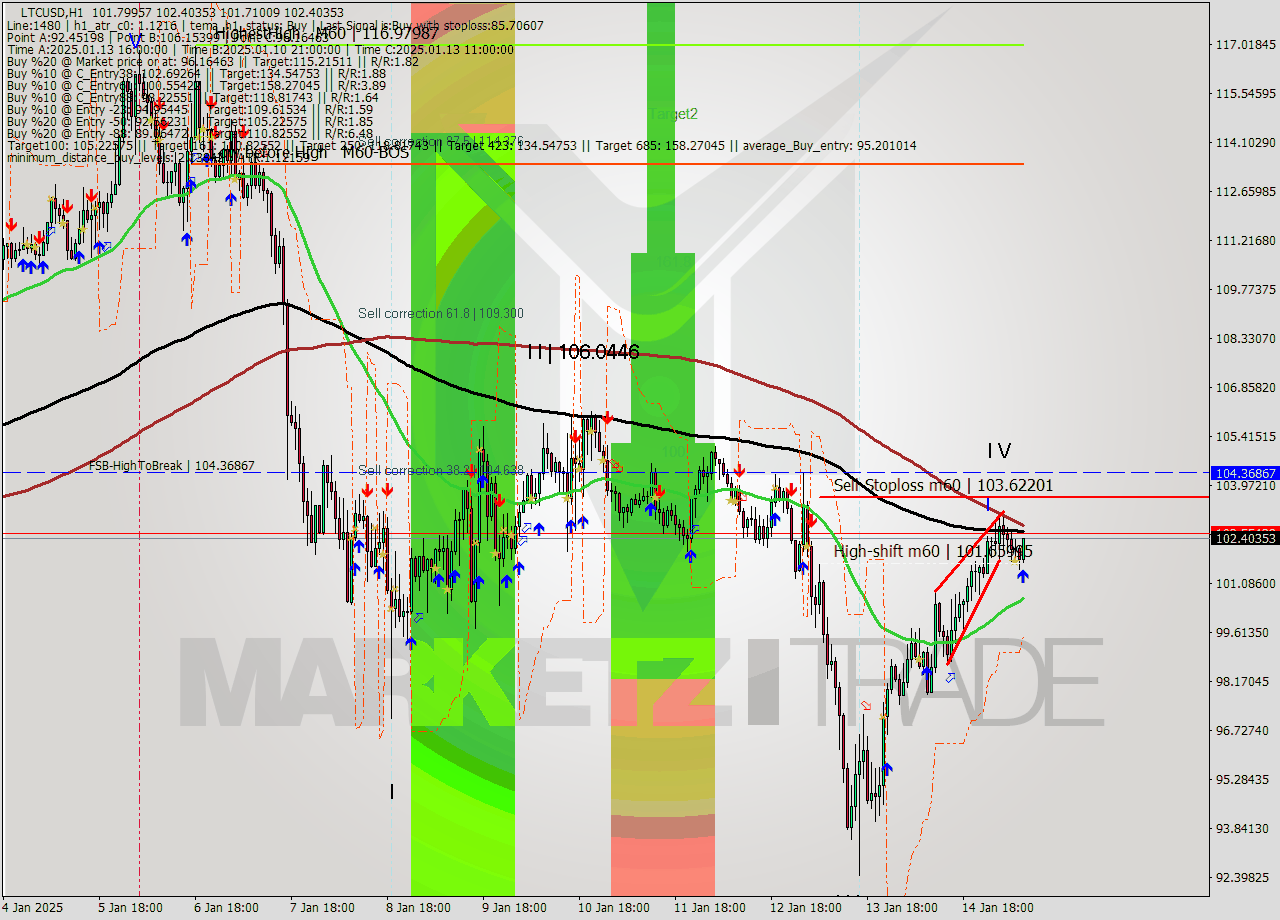
Task: Click price axis value 111.21680
Action: [1245, 241]
